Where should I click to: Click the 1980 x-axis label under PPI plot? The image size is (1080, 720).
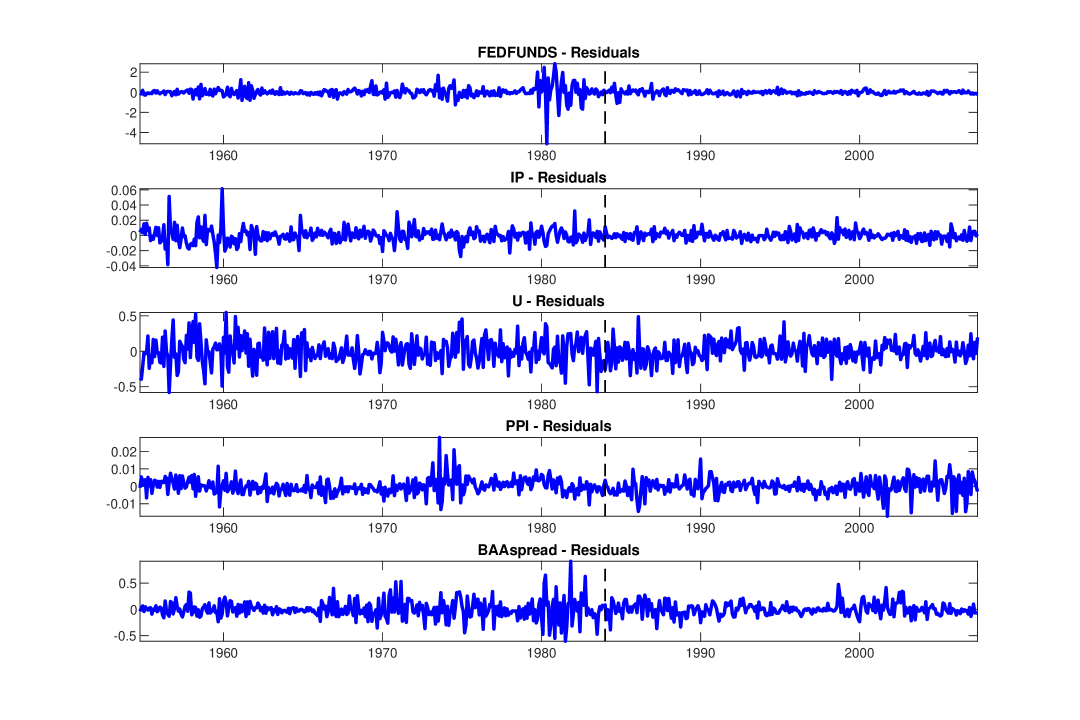(x=541, y=528)
